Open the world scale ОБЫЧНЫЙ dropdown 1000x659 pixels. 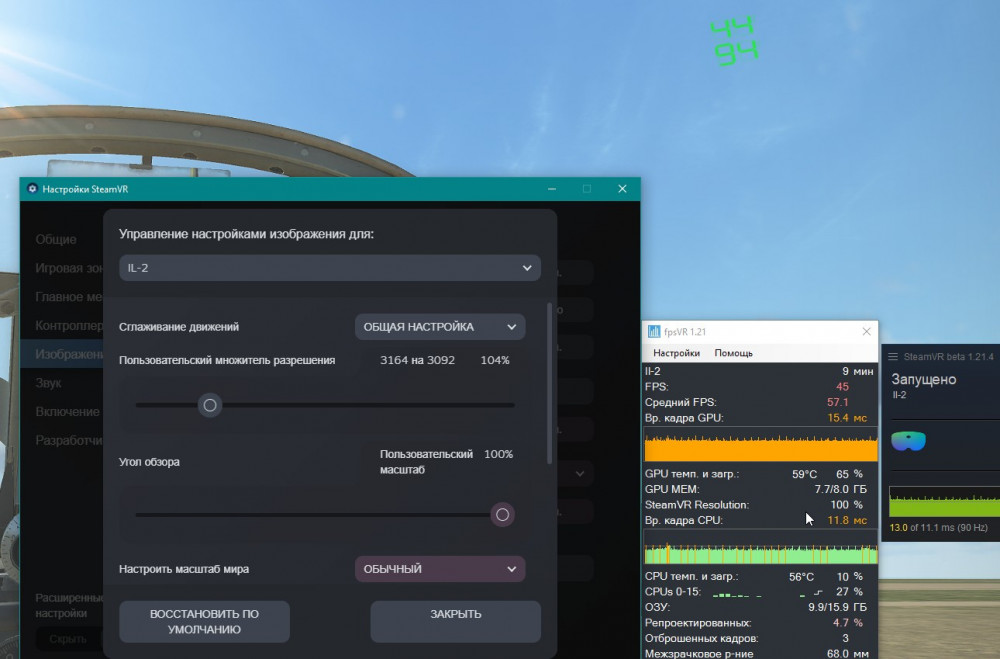pos(440,569)
